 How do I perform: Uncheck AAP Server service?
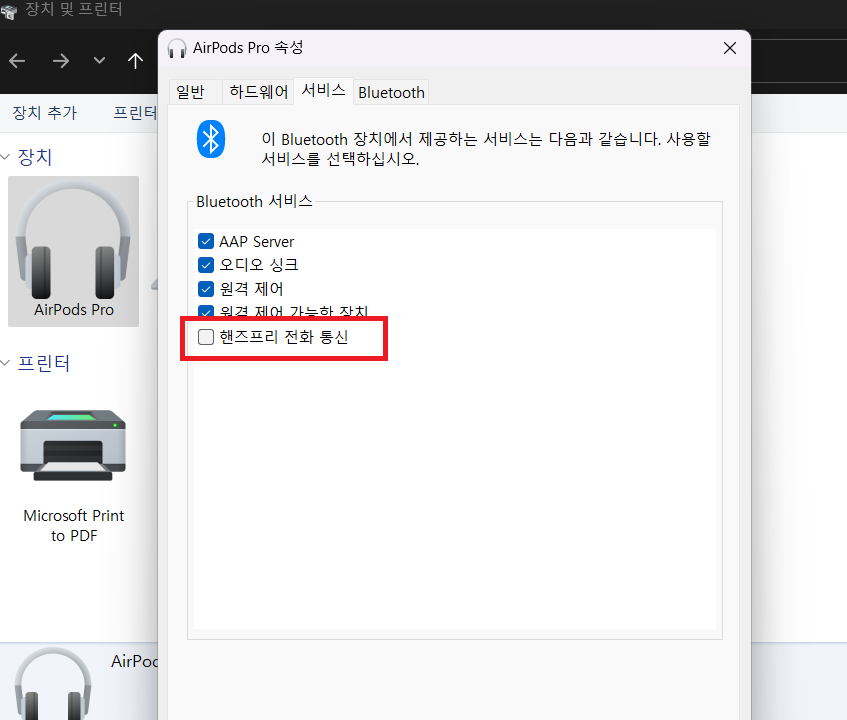click(206, 241)
